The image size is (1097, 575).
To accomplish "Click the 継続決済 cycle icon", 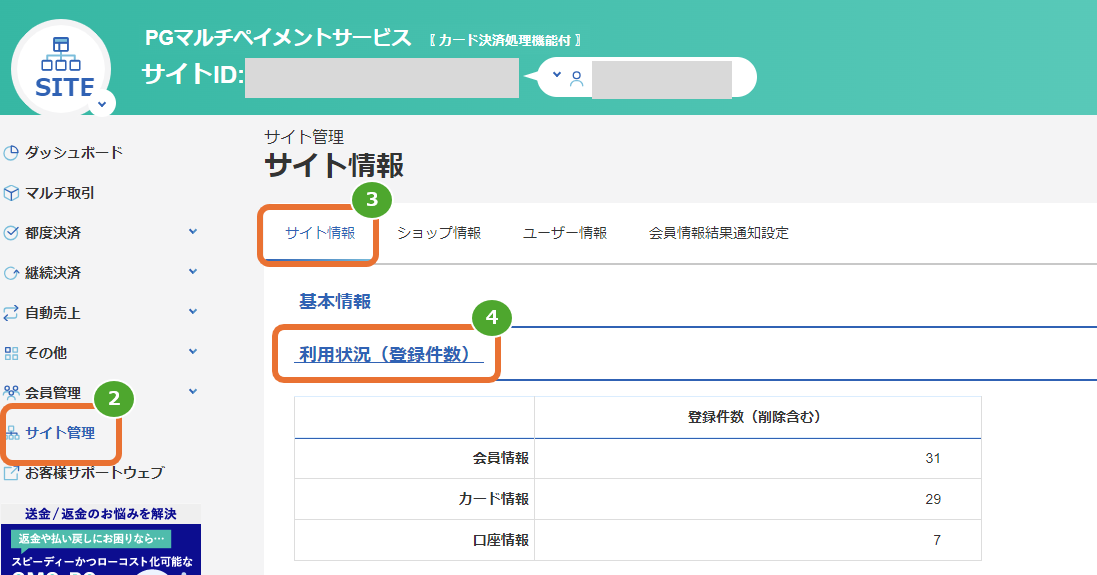I will (x=11, y=273).
